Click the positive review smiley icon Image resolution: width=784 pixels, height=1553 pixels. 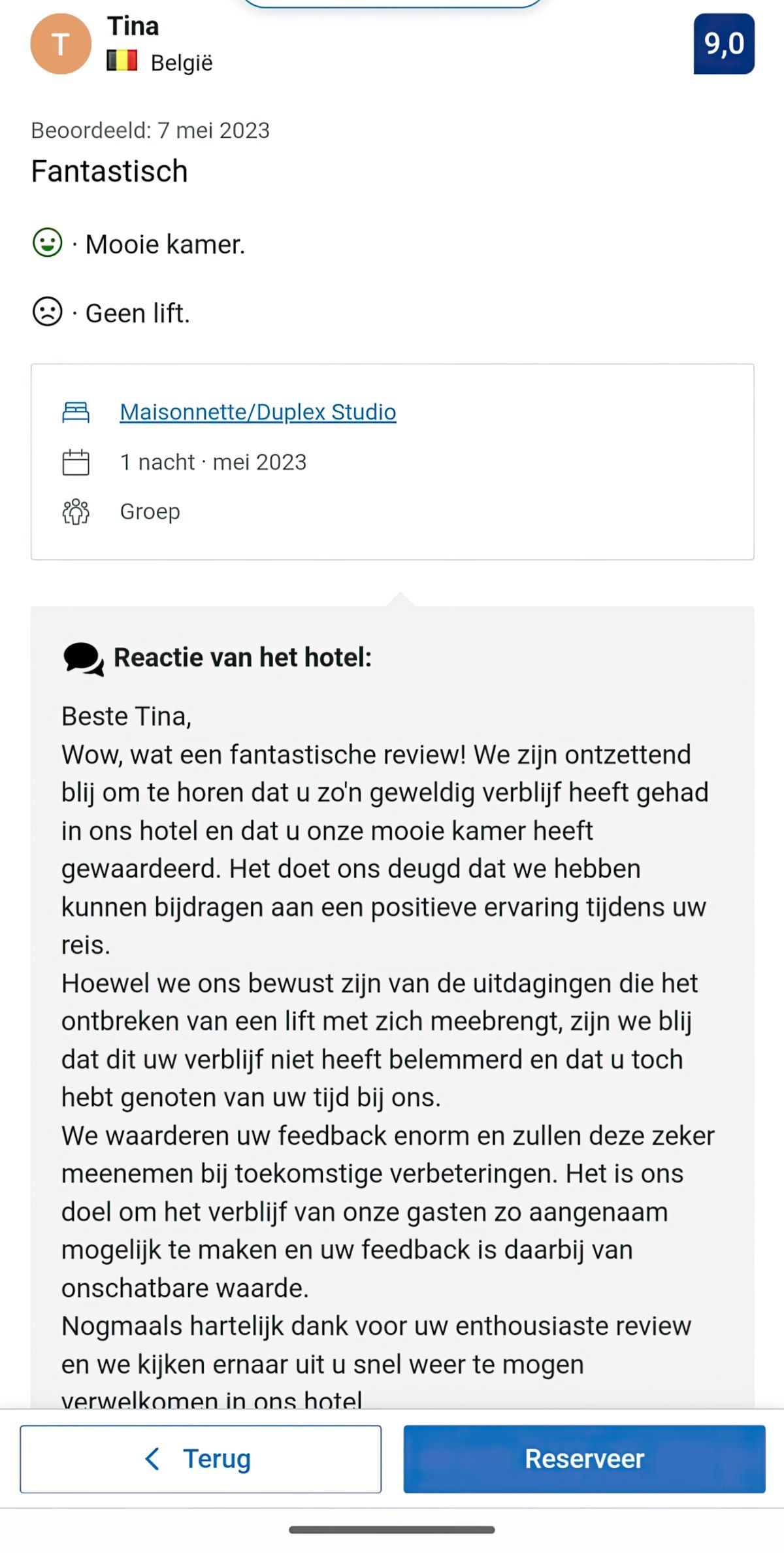[x=47, y=244]
